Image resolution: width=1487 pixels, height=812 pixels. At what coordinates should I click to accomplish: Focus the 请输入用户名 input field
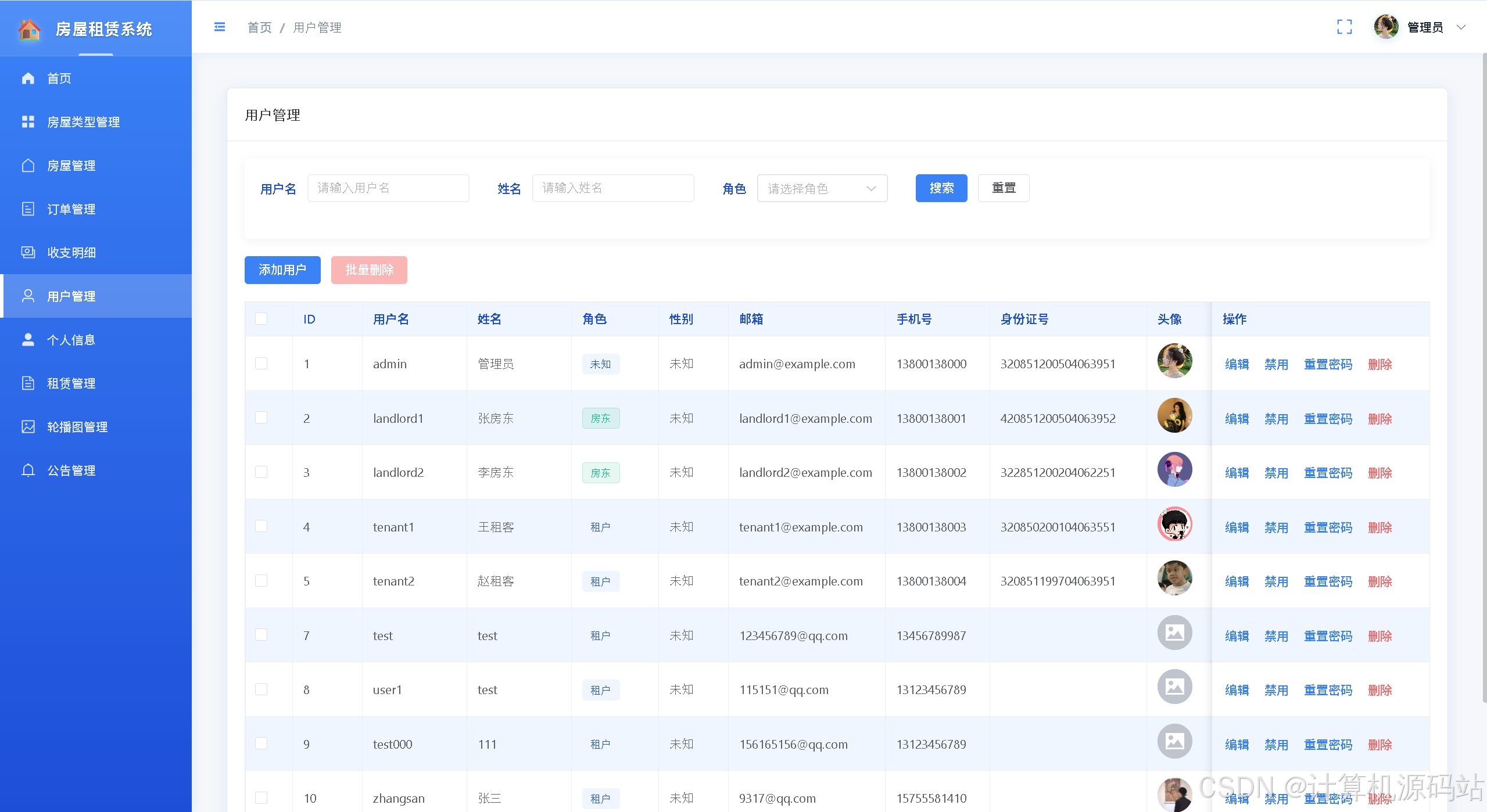click(x=388, y=188)
